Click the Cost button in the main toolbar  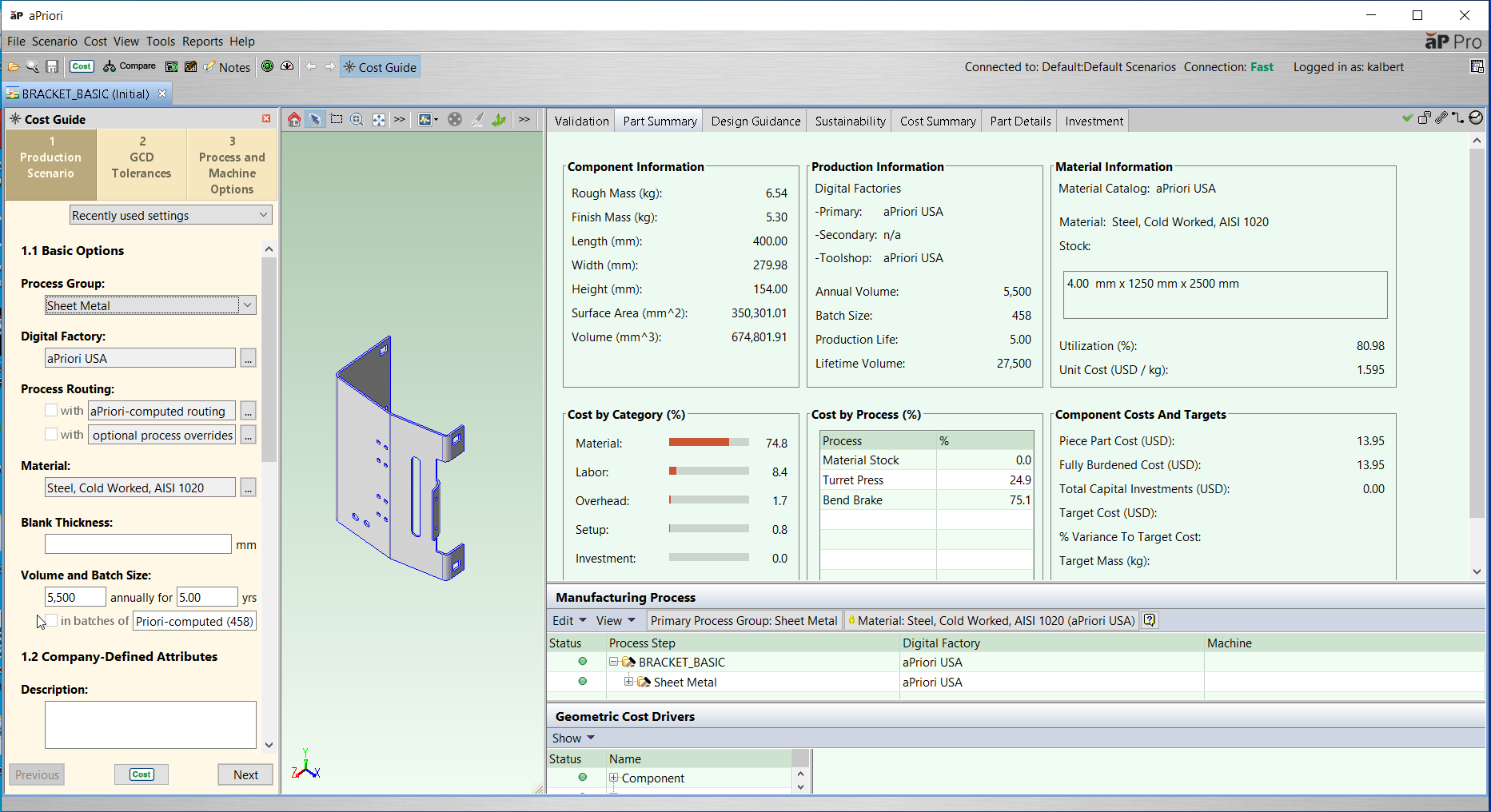82,66
